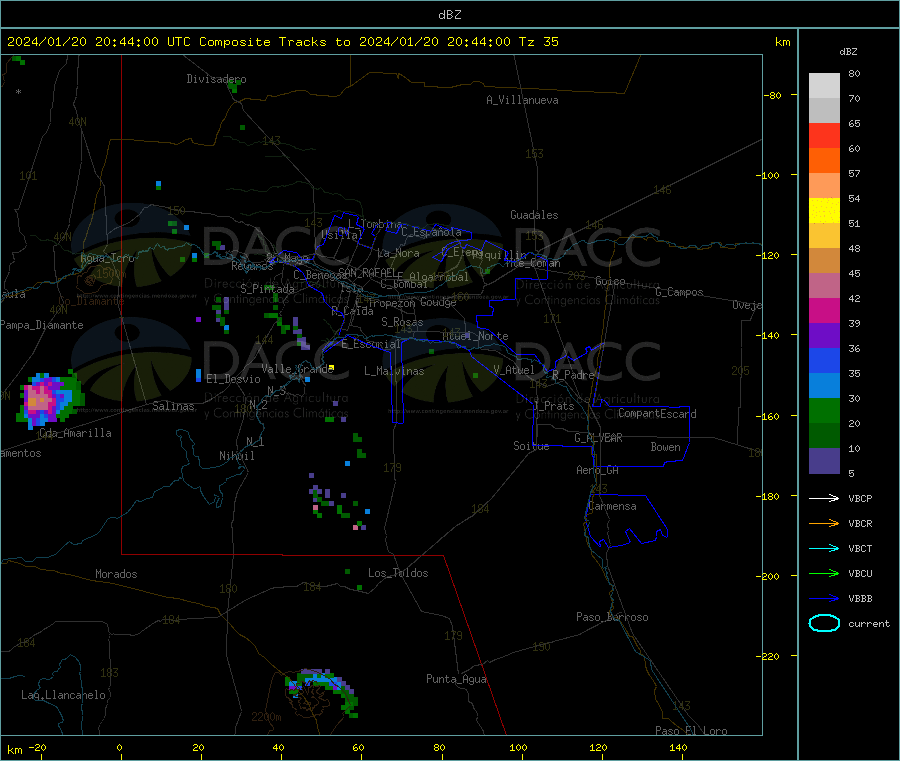The width and height of the screenshot is (900, 761).
Task: Click the arc-shaped echo near Punta_Agua
Action: coord(322,691)
